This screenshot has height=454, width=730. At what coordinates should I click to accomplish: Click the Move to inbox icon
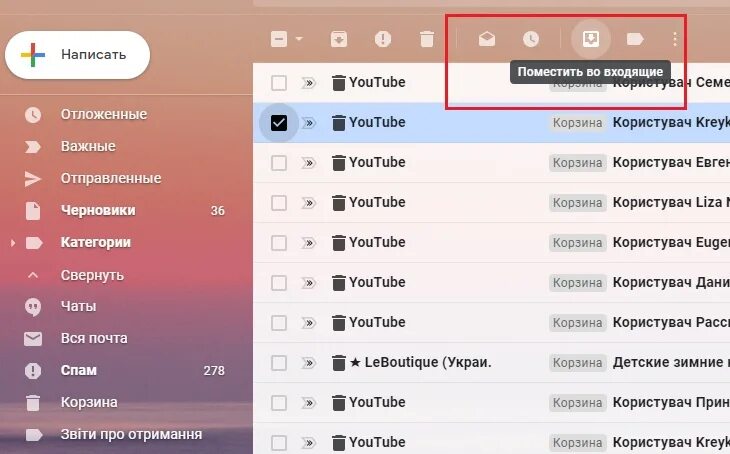(x=591, y=39)
